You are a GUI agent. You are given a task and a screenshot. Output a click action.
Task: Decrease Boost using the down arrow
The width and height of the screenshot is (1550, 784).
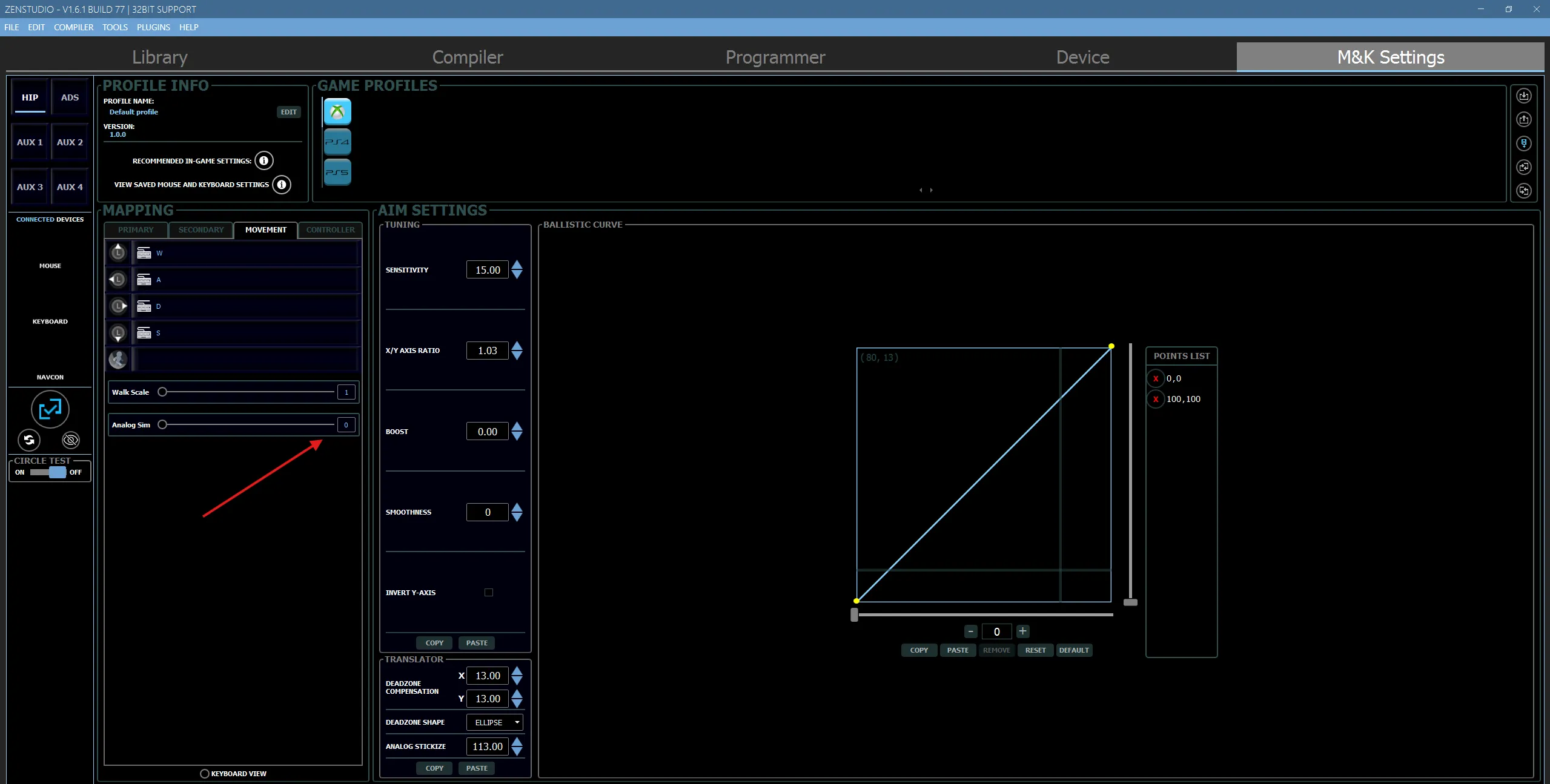point(517,436)
